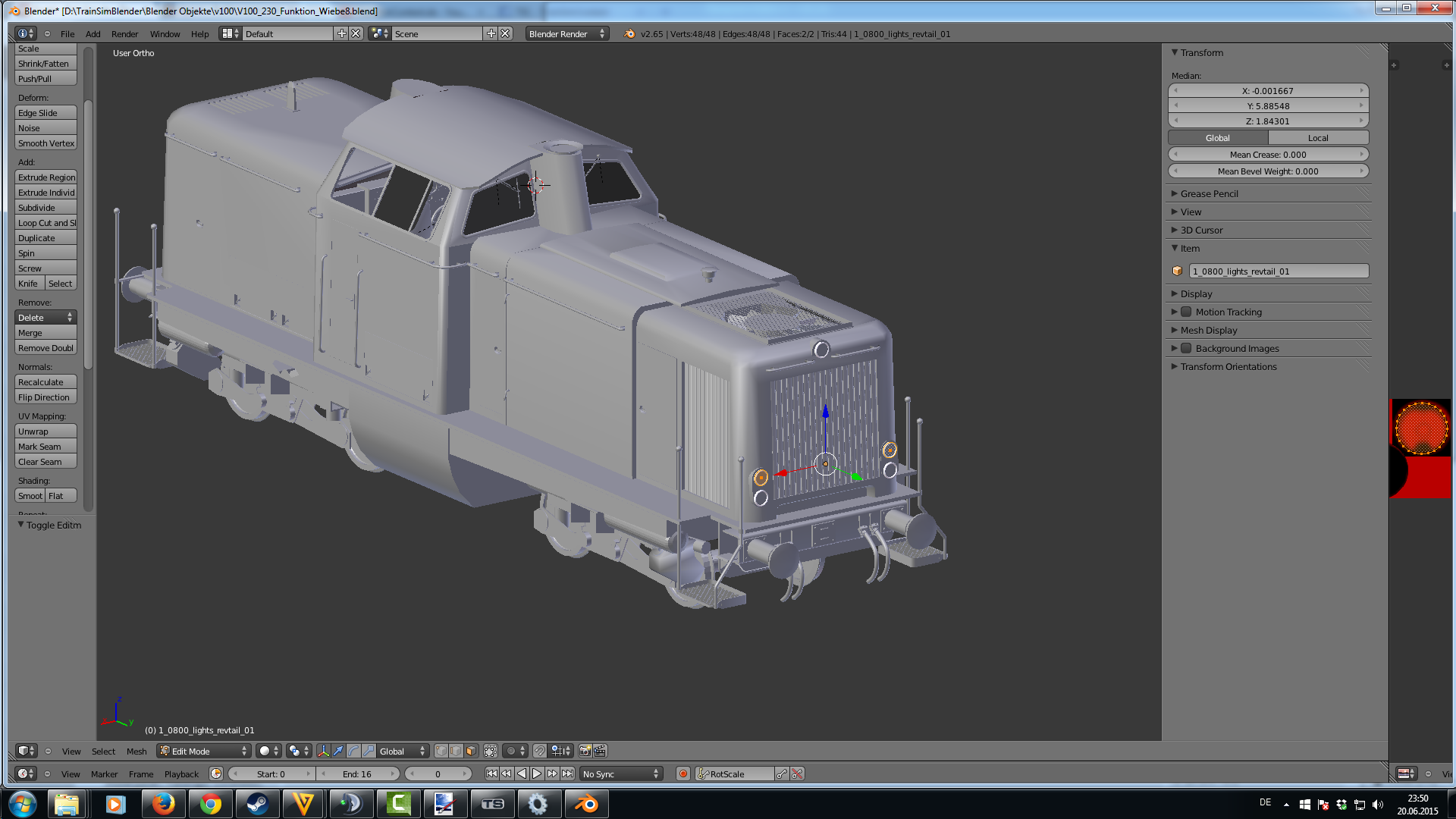Click the Mean Crease value slider
This screenshot has height=819, width=1456.
(x=1268, y=154)
